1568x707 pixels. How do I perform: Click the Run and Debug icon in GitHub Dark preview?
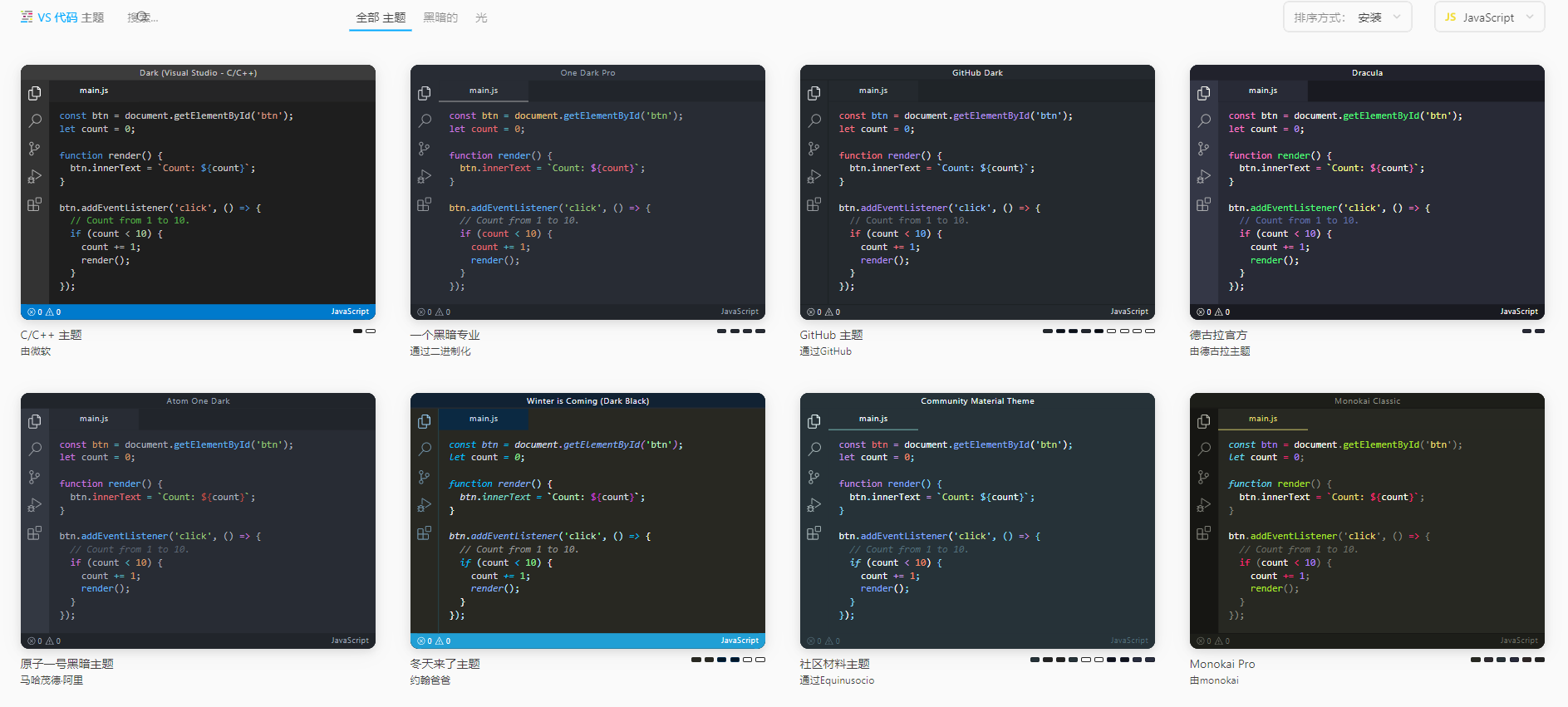click(x=813, y=176)
